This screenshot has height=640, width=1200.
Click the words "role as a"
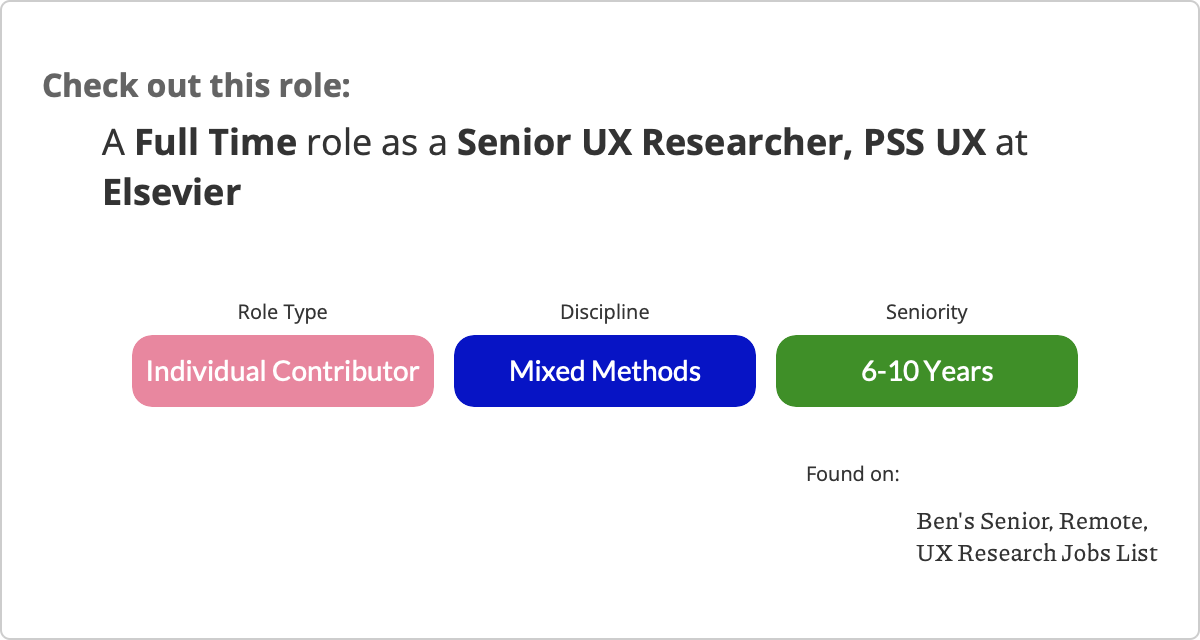pyautogui.click(x=376, y=143)
